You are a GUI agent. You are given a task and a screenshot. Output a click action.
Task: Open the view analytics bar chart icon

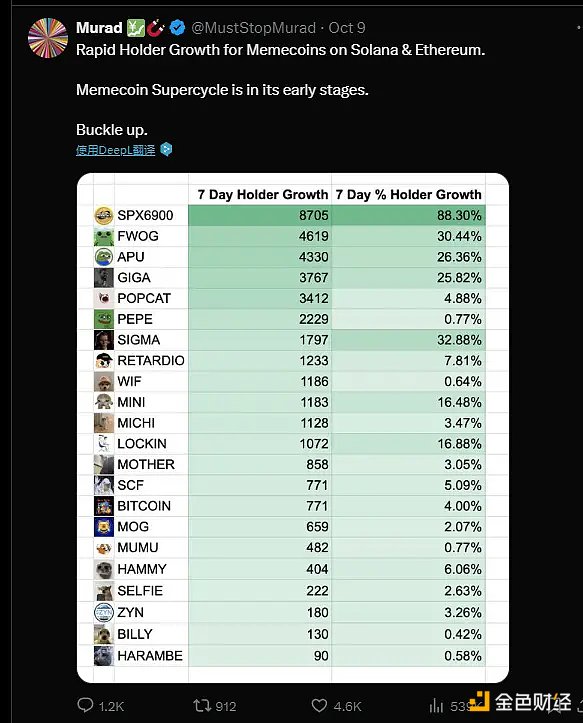(x=436, y=705)
